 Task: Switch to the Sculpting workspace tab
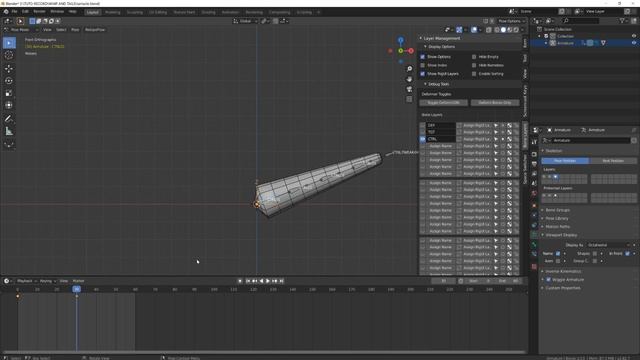click(135, 12)
